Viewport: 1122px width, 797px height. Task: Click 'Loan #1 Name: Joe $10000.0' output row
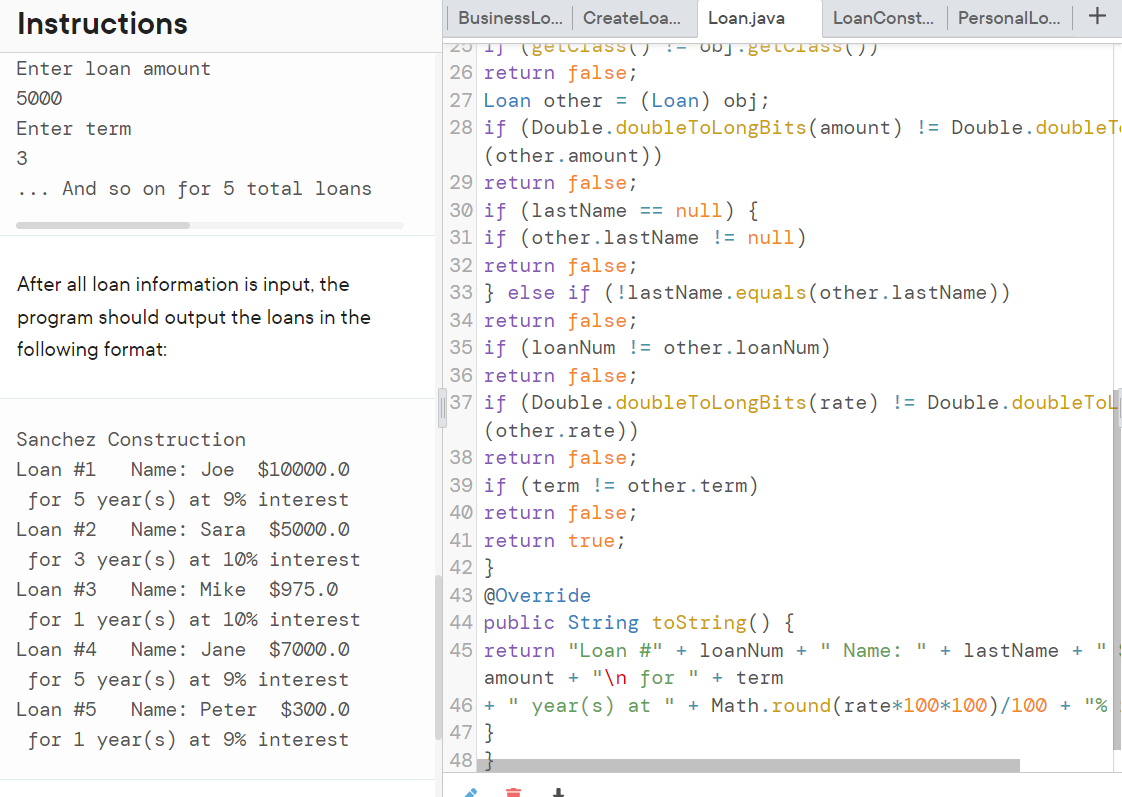(x=183, y=469)
